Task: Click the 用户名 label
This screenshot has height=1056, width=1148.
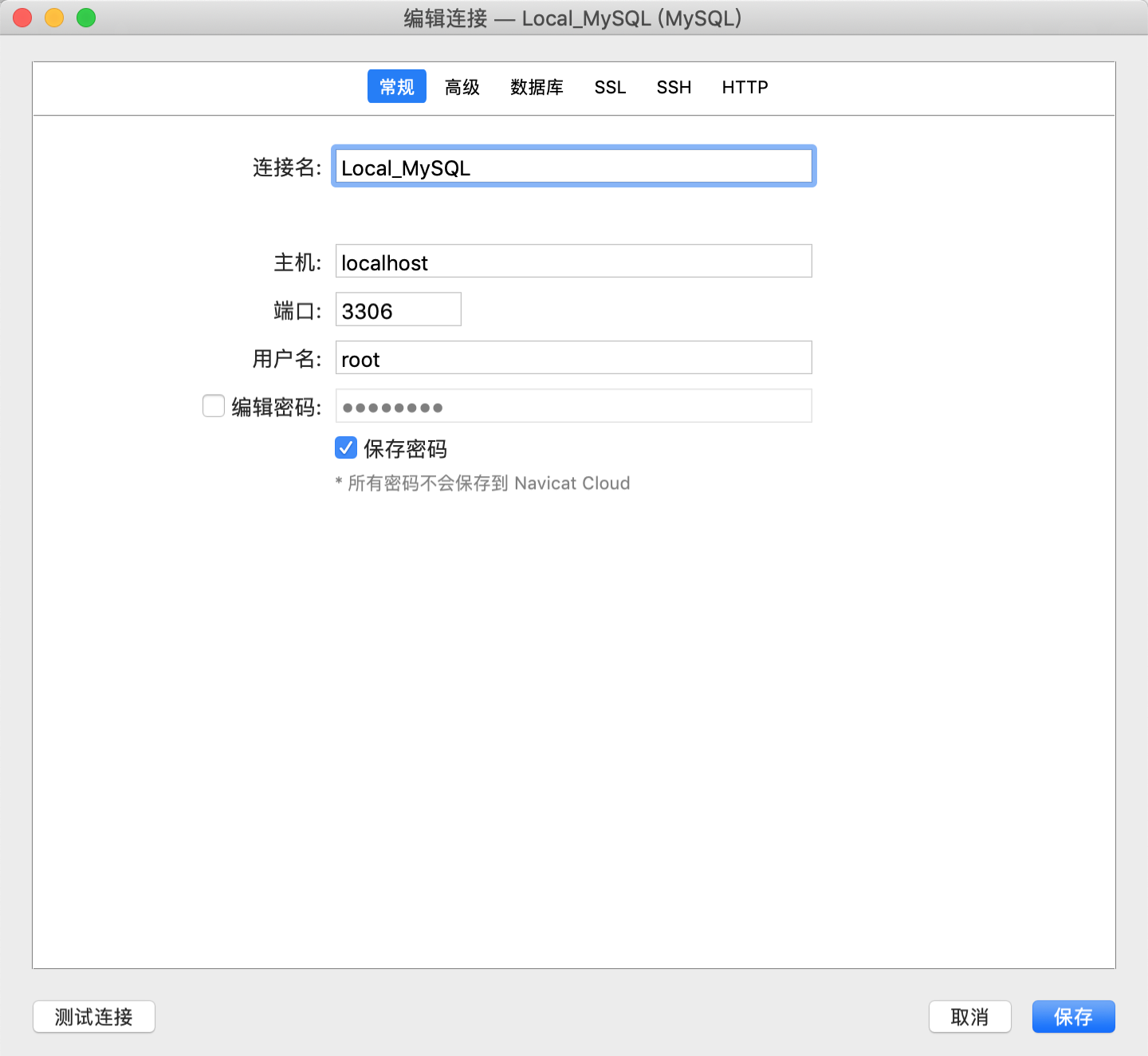Action: pos(287,359)
